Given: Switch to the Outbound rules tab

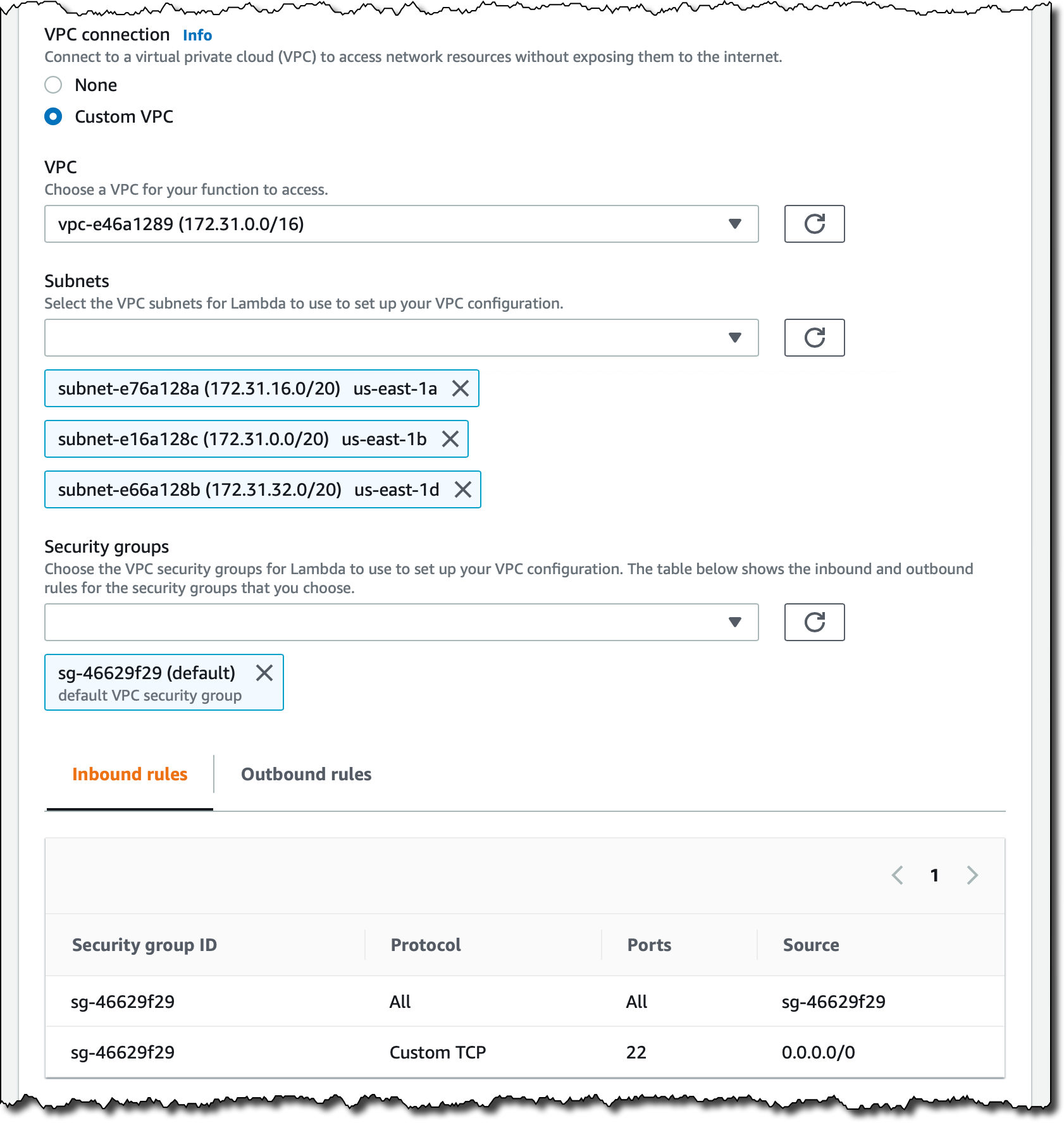Looking at the screenshot, I should 306,775.
